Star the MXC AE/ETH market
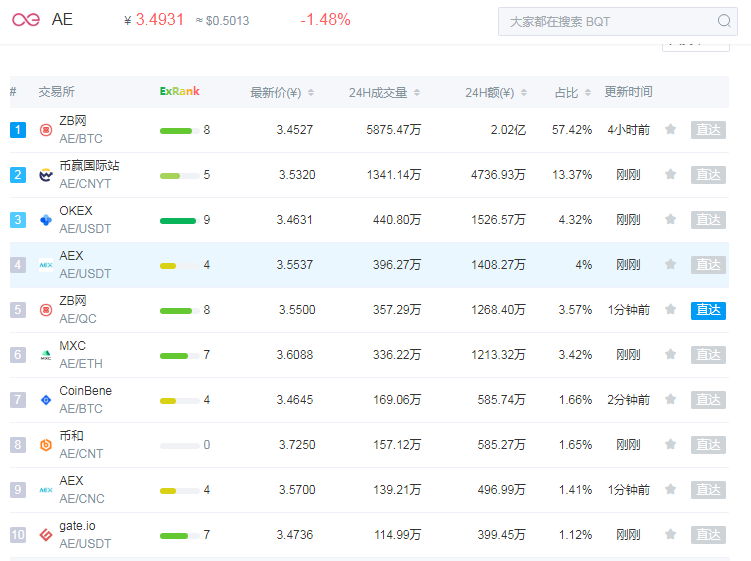Screen dimensions: 751x561 click(671, 355)
